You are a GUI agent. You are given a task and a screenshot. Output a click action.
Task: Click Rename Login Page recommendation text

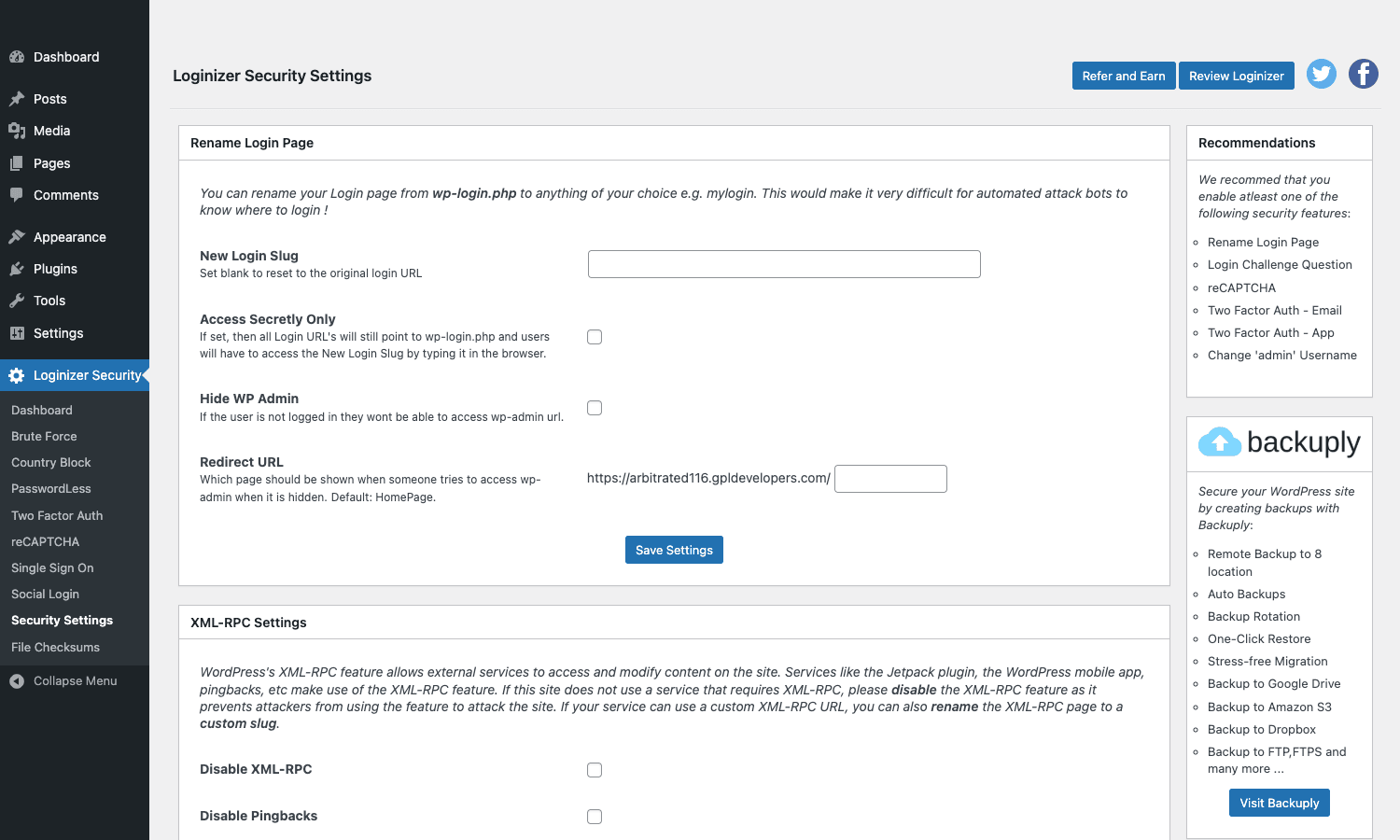[x=1263, y=242]
